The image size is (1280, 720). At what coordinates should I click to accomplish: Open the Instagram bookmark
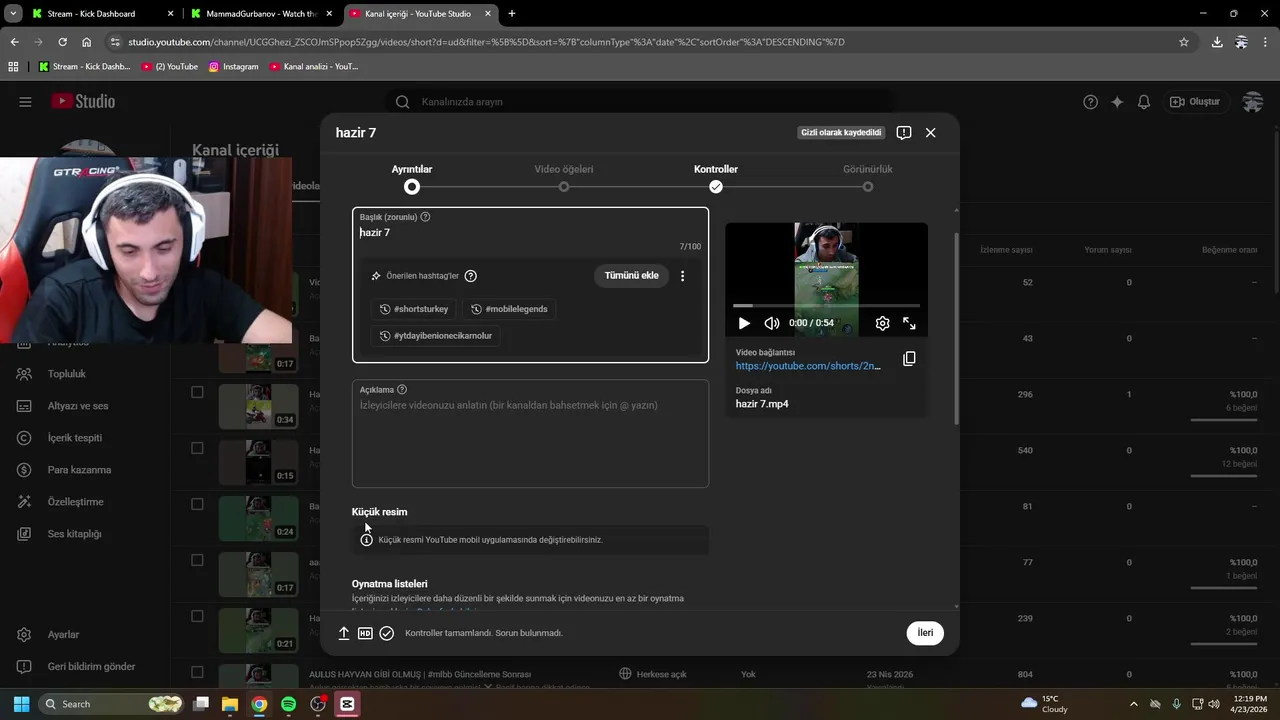(x=233, y=67)
